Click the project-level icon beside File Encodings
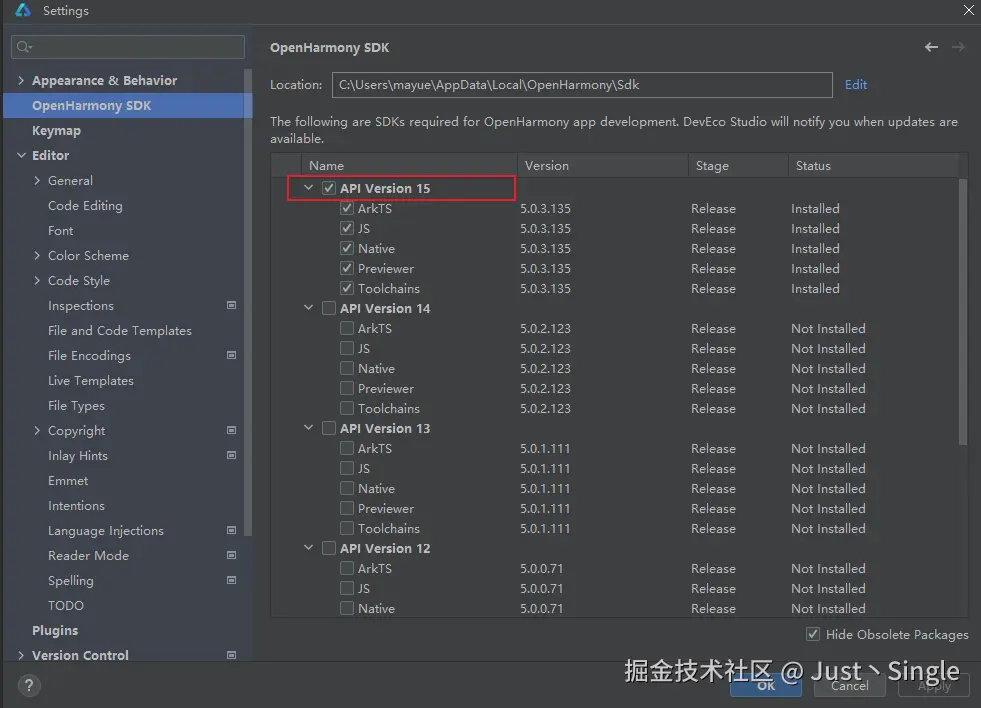The height and width of the screenshot is (708, 981). click(x=231, y=355)
